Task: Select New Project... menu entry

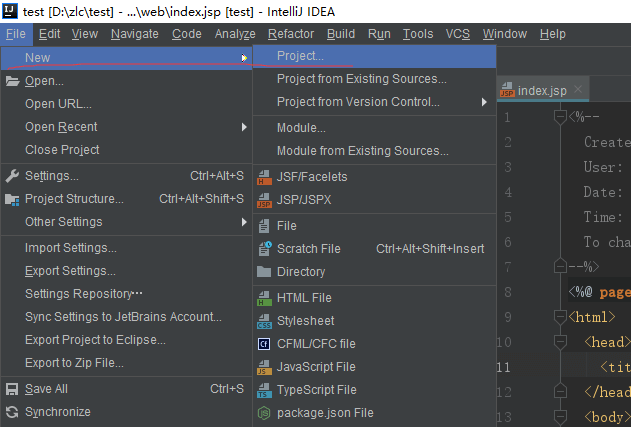Action: click(300, 56)
